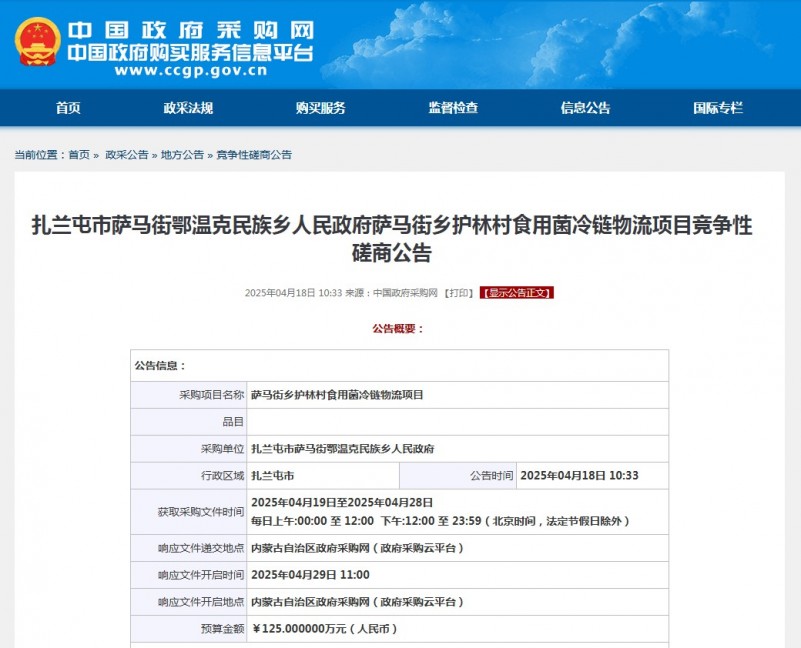Open the 首页 navigation menu item

68,108
